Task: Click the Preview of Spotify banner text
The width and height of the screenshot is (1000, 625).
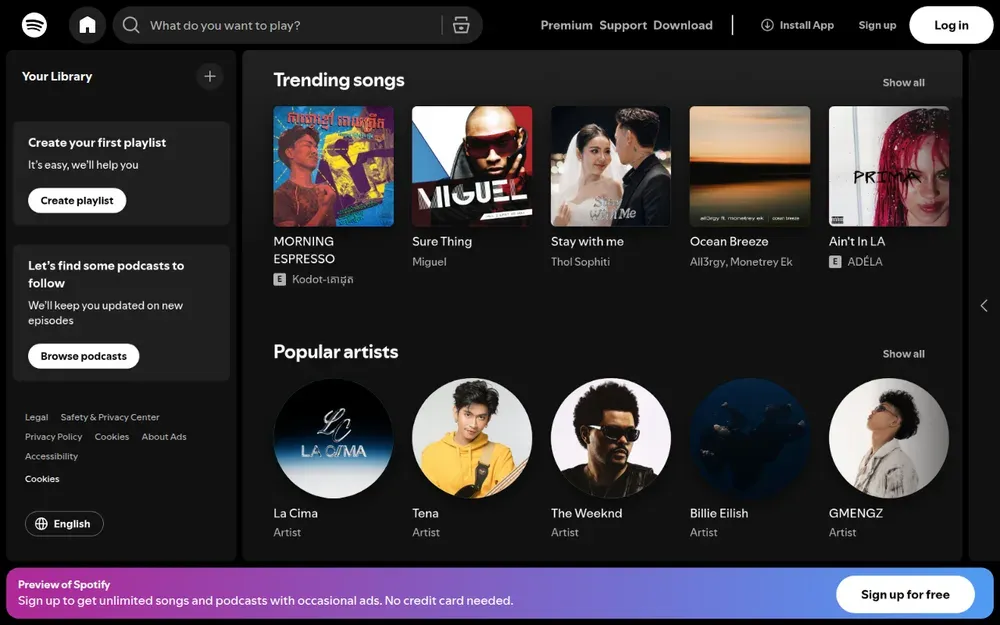Action: tap(64, 584)
